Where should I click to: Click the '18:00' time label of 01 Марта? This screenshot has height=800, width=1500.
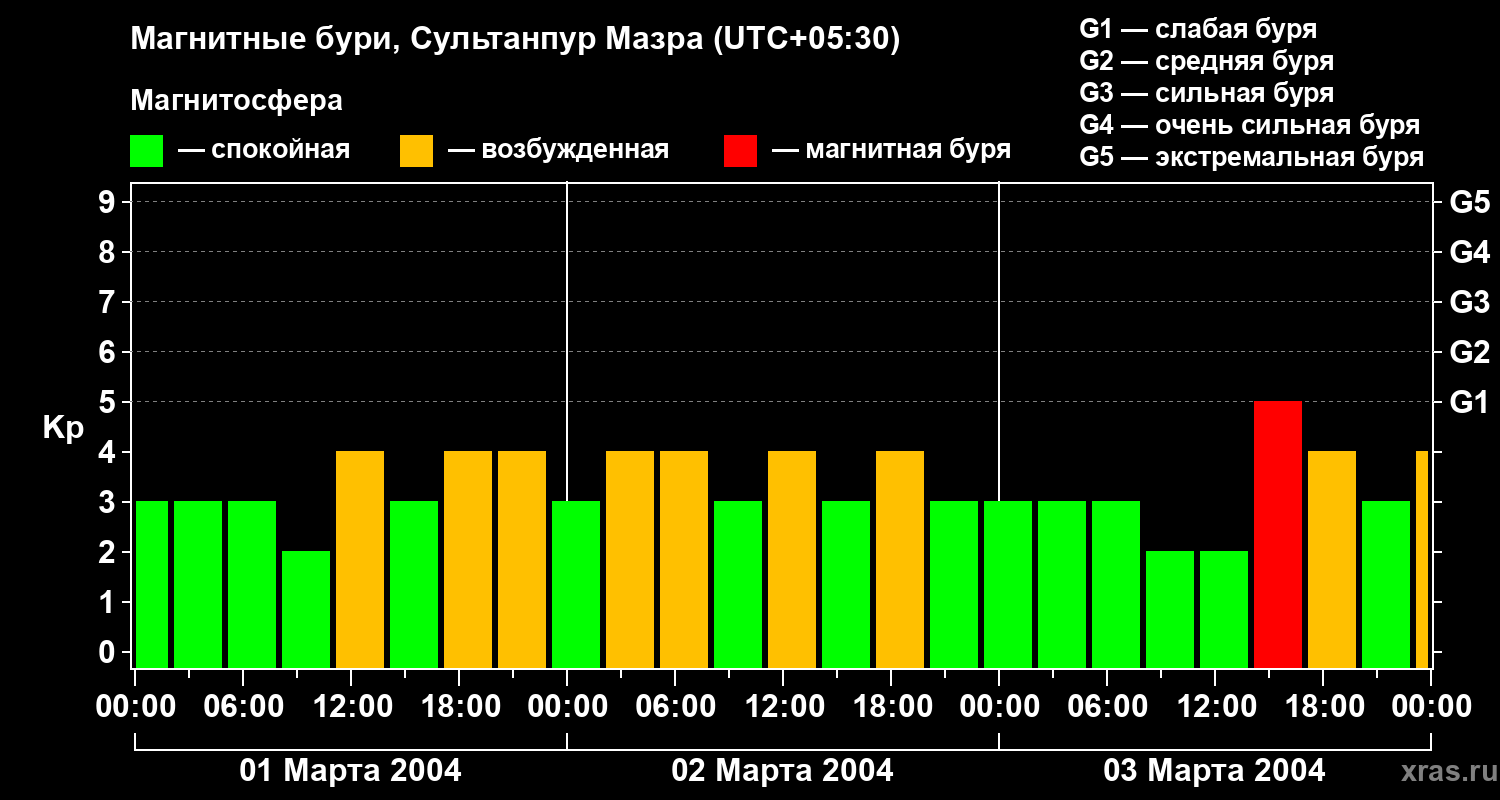459,707
